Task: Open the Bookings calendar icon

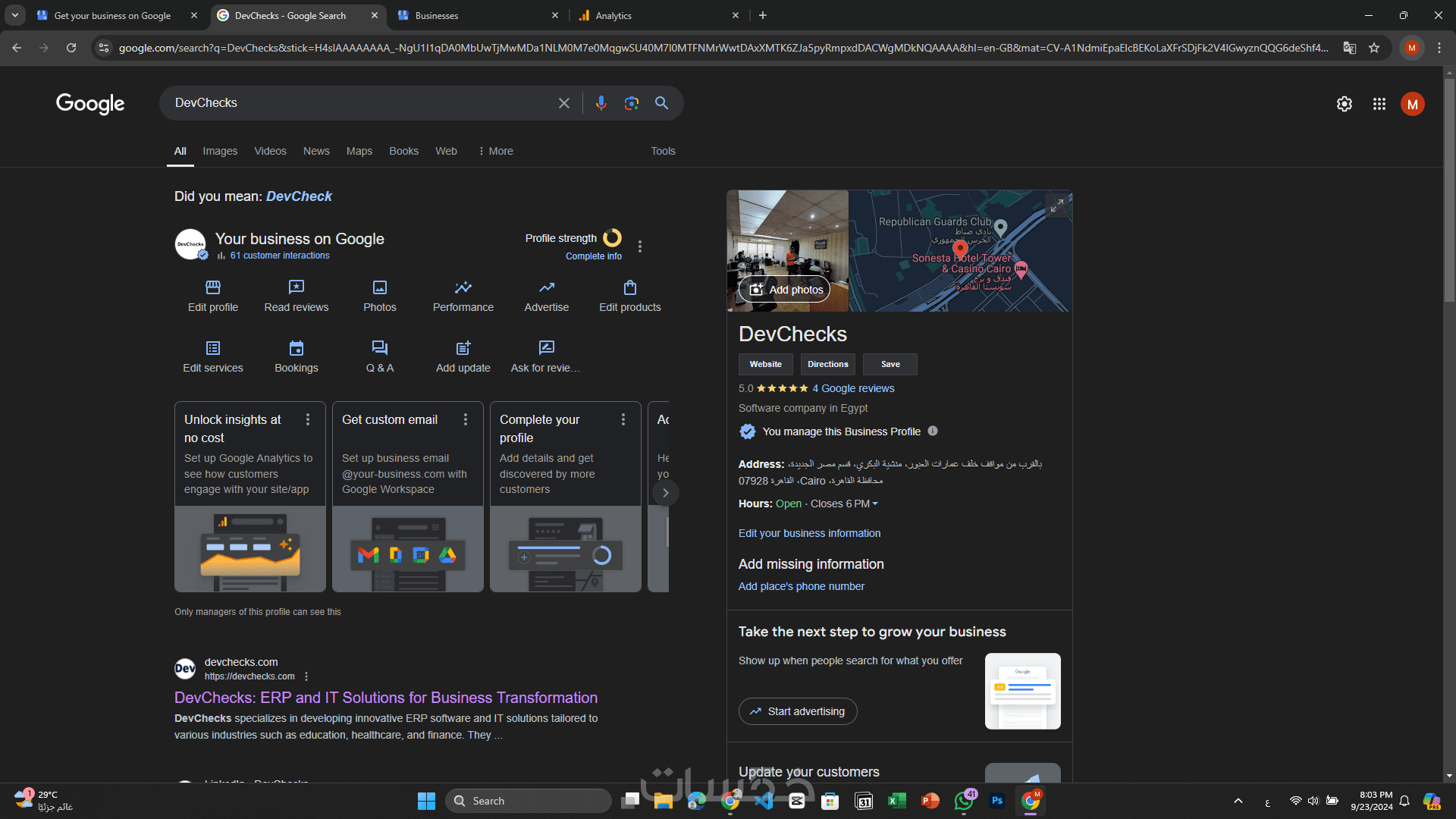Action: [x=297, y=348]
